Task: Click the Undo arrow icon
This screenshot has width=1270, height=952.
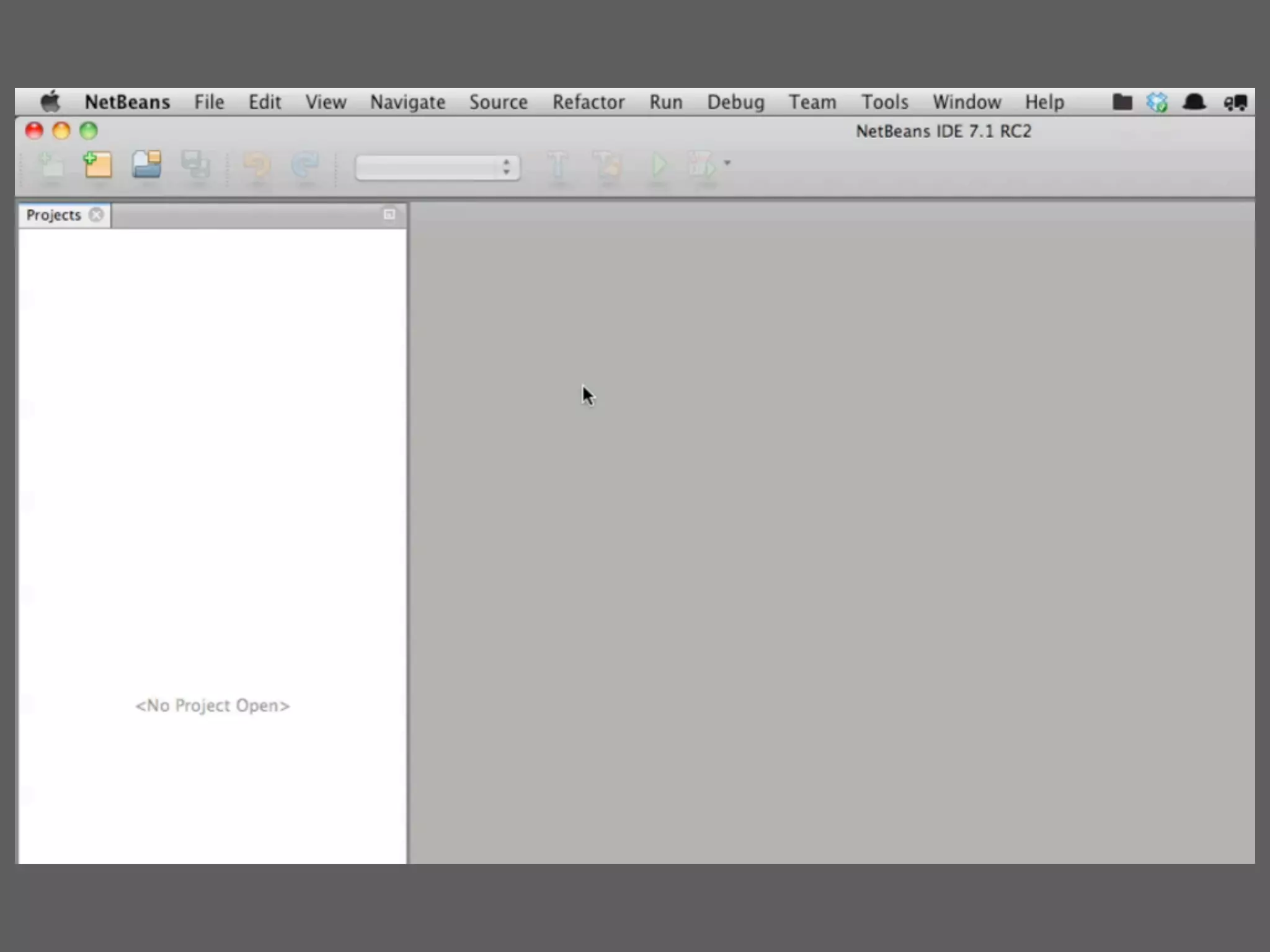Action: coord(257,165)
